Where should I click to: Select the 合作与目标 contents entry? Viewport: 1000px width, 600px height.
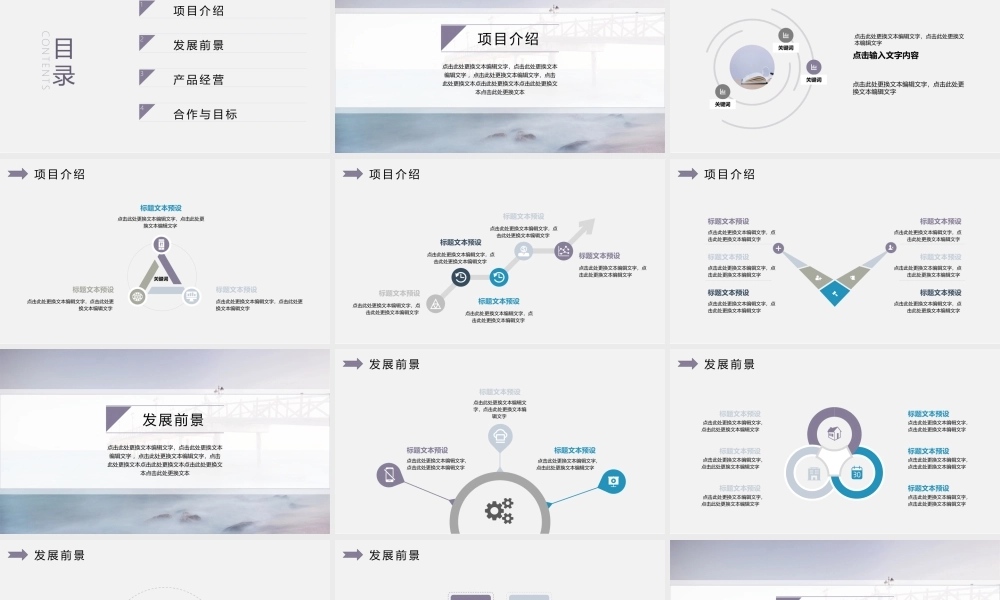pos(205,114)
